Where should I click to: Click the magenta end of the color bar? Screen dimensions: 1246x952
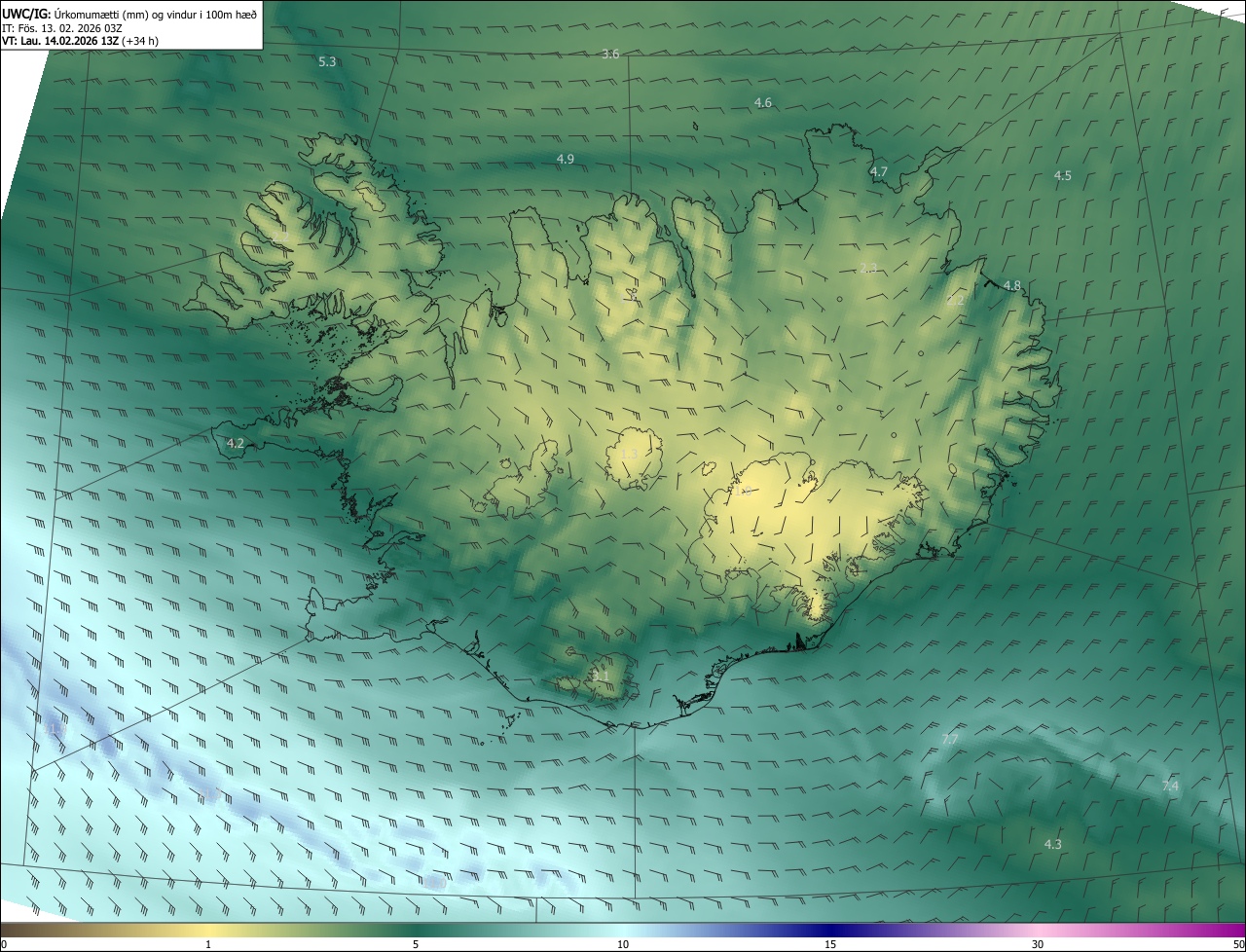click(x=1231, y=930)
